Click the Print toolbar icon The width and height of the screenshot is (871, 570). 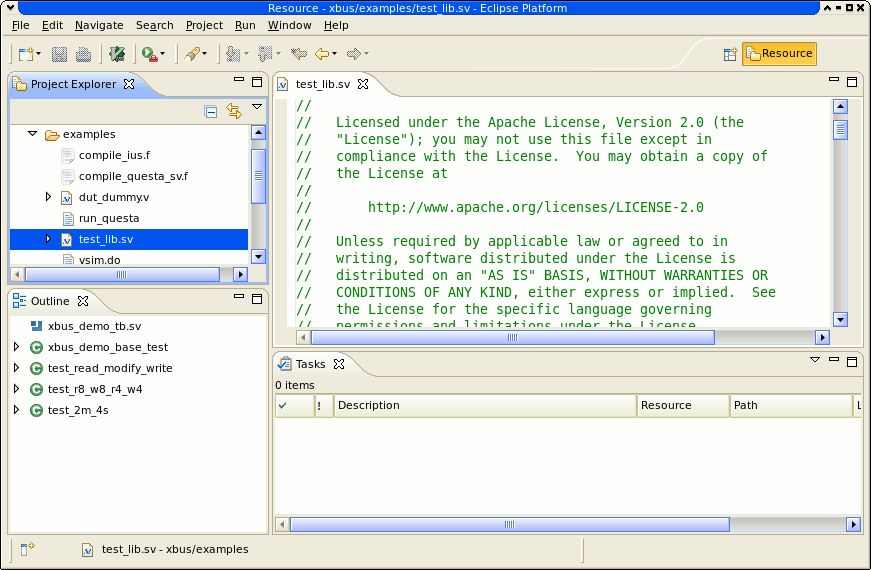point(83,54)
